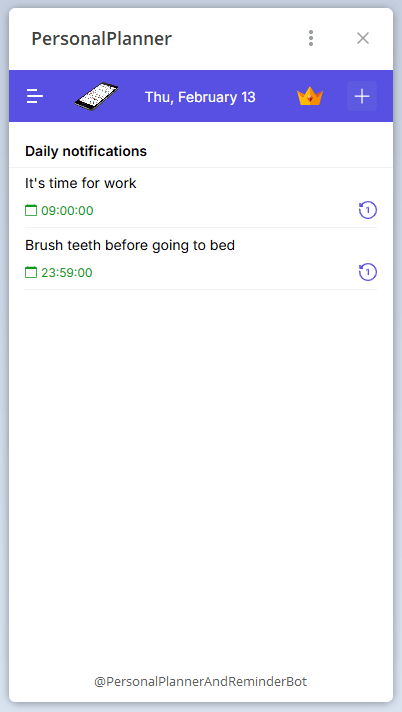Click calendar icon beside 09:00:00
Viewport: 402px width, 712px height.
(31, 211)
